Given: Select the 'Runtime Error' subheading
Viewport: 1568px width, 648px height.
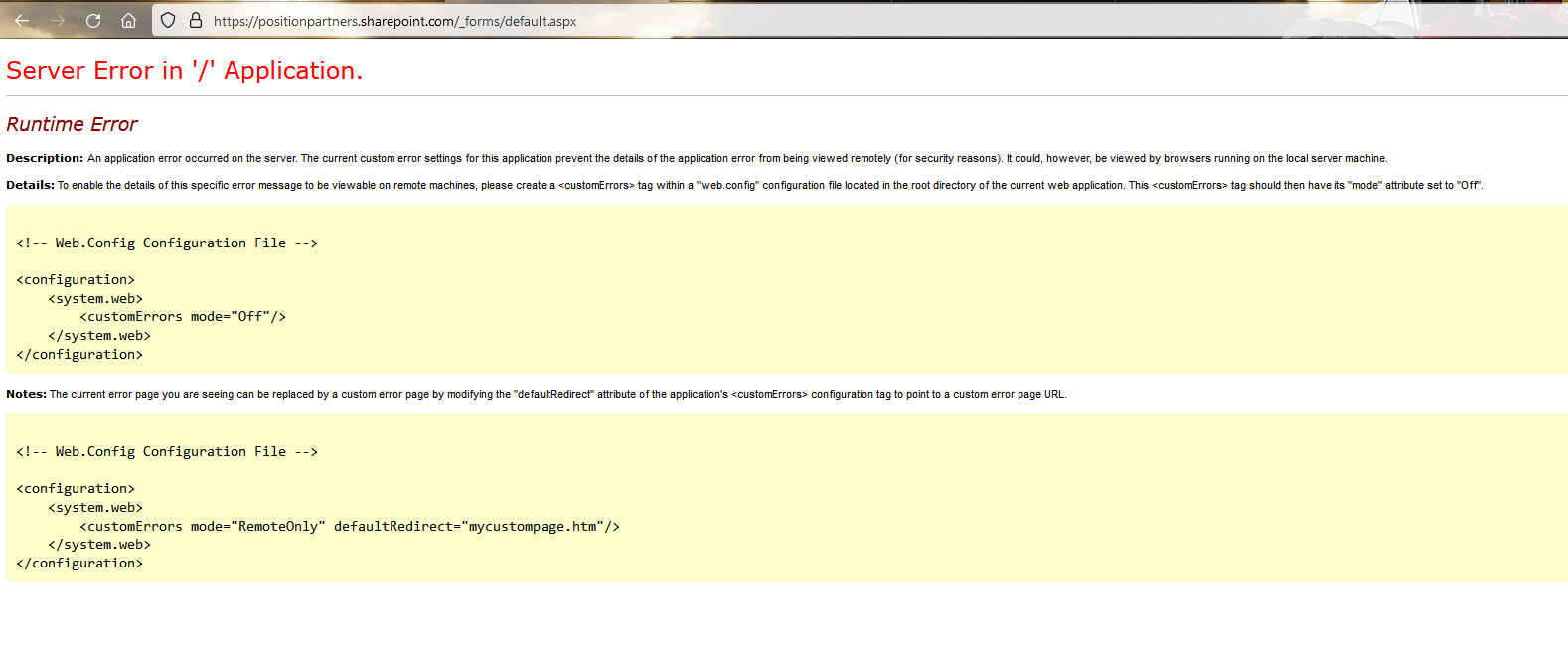Looking at the screenshot, I should [x=72, y=124].
